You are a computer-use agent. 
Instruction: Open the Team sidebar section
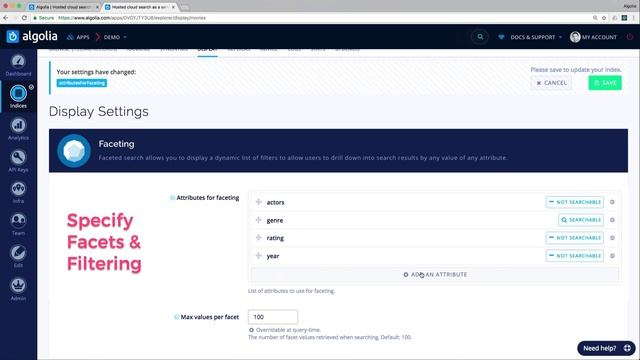(x=18, y=224)
